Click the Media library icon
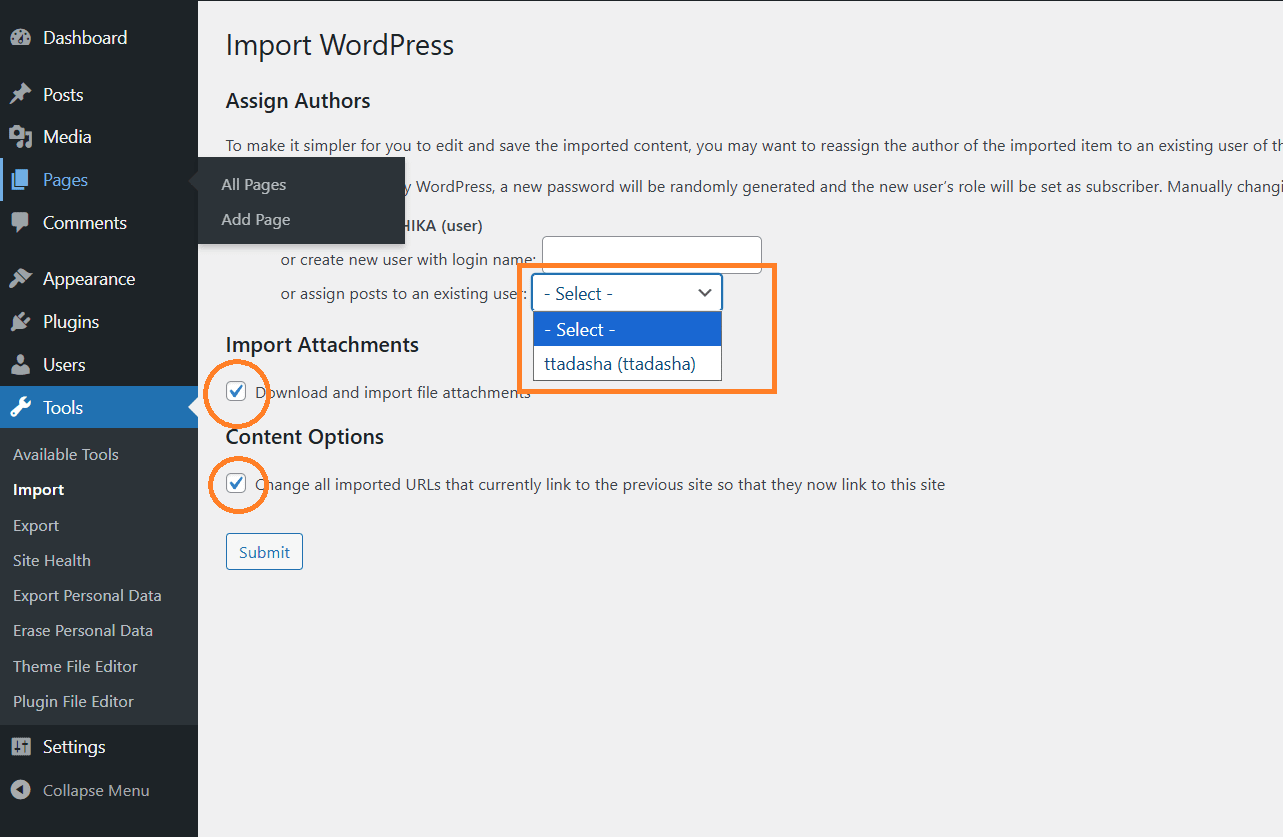Image resolution: width=1283 pixels, height=837 pixels. pos(21,137)
